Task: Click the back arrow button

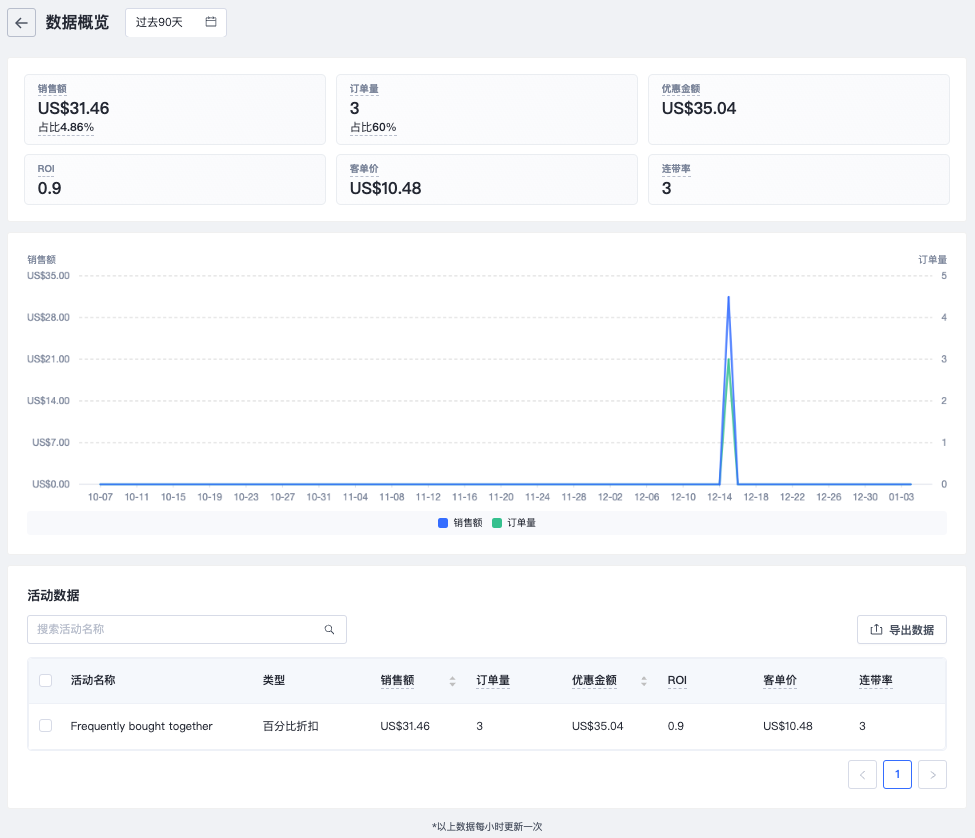Action: pos(22,23)
